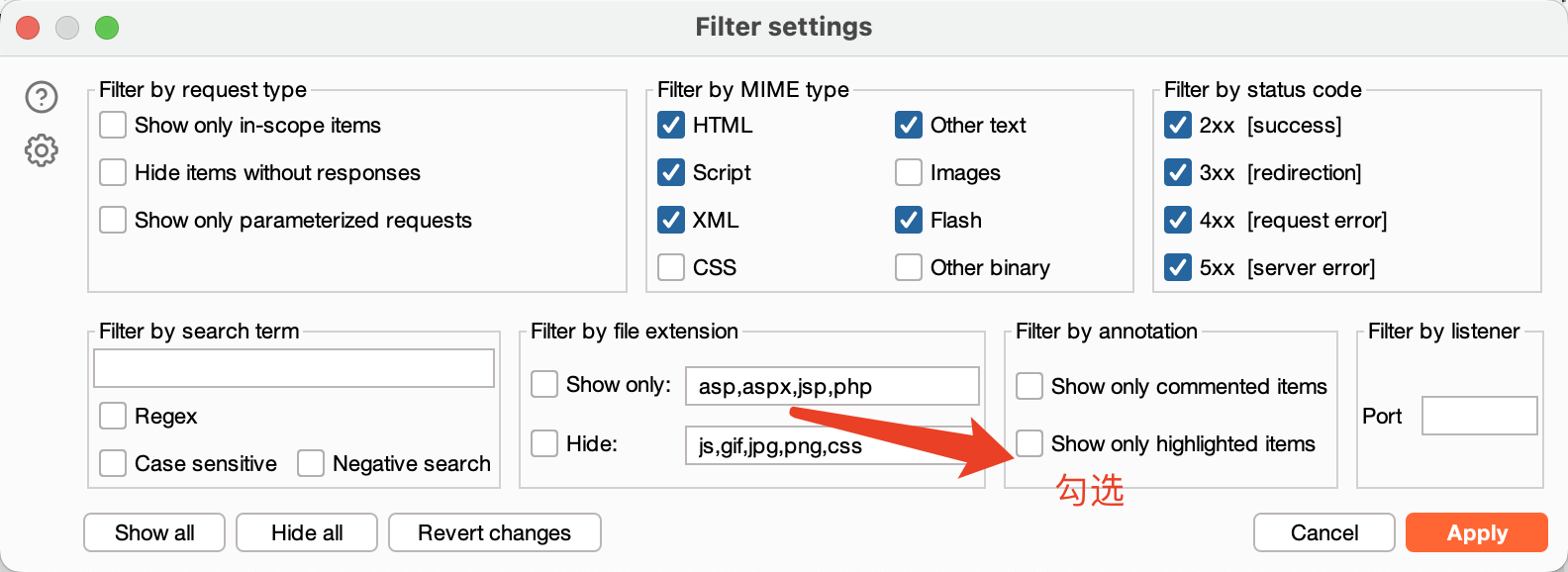Click the listener Port input field
Image resolution: width=1568 pixels, height=572 pixels.
coord(1479,416)
